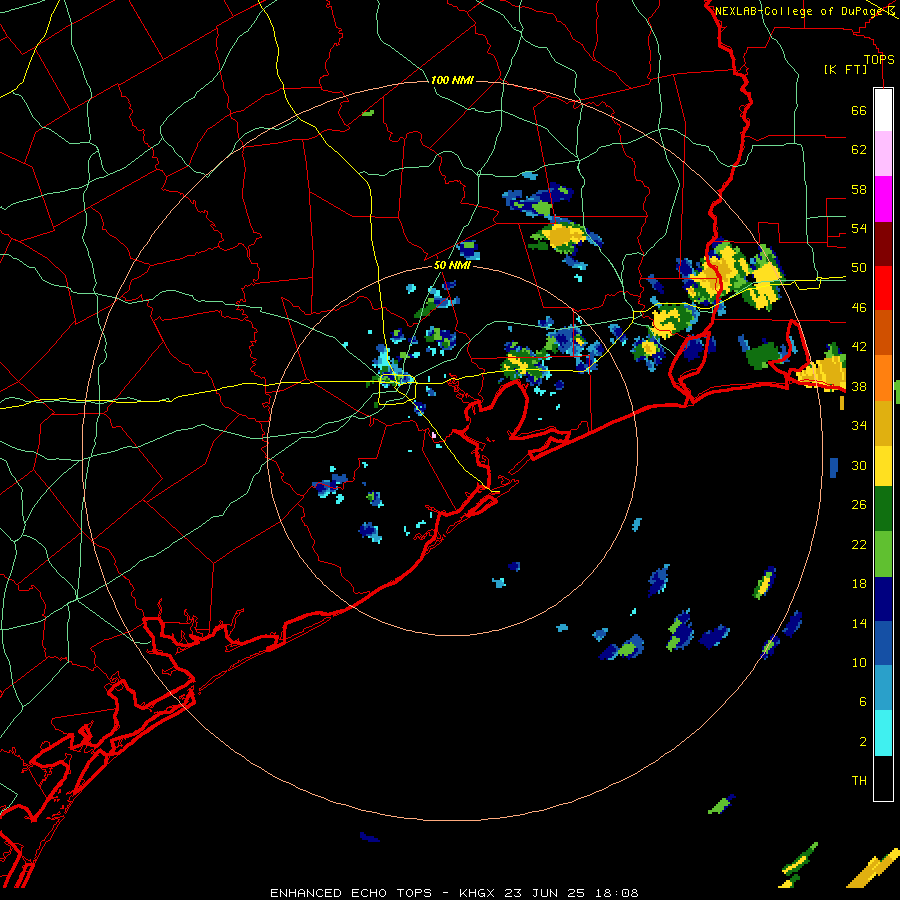
Task: Click the '23 JUN 25' date text
Action: (545, 893)
